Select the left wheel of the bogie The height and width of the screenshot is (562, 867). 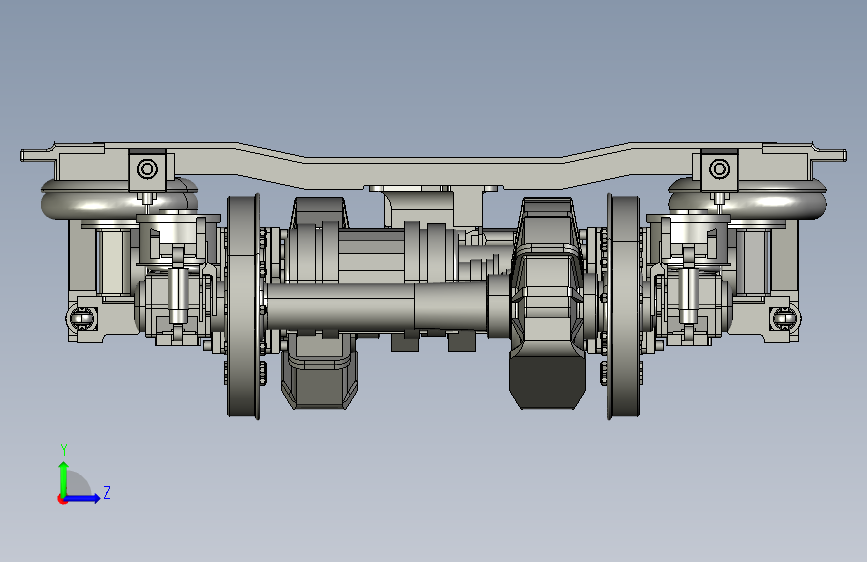tap(243, 306)
